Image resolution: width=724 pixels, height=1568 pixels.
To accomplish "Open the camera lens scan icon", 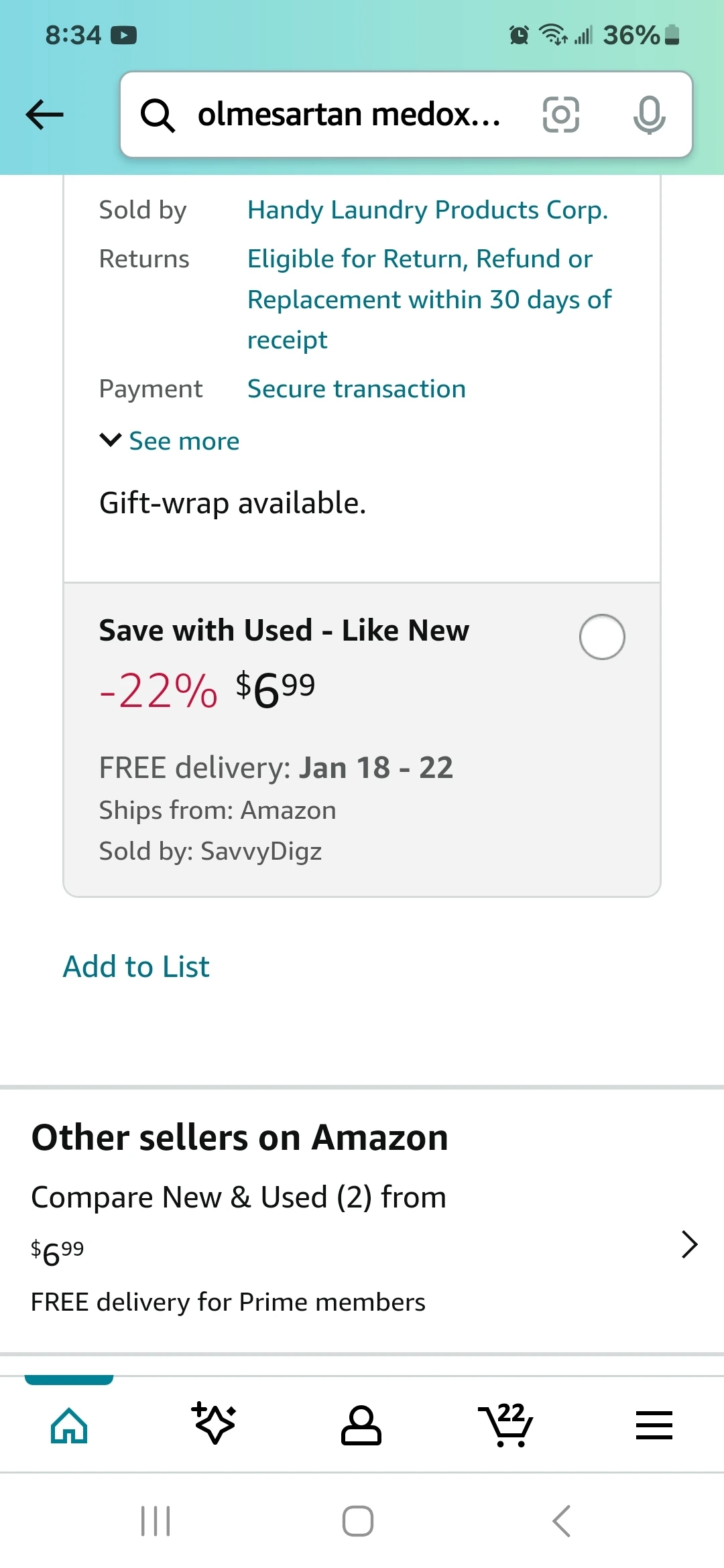I will 560,115.
